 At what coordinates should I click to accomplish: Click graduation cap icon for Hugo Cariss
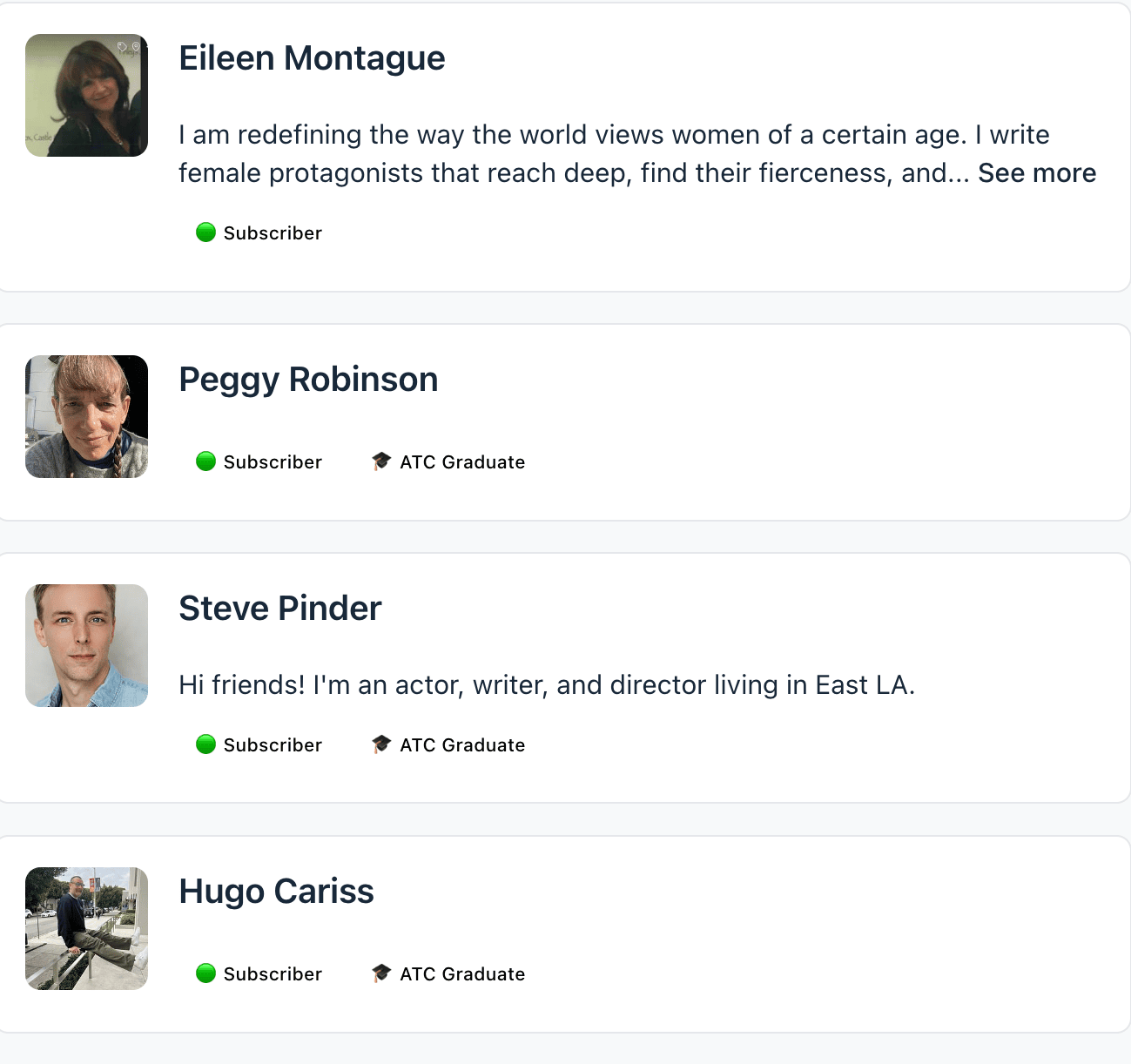(x=381, y=973)
